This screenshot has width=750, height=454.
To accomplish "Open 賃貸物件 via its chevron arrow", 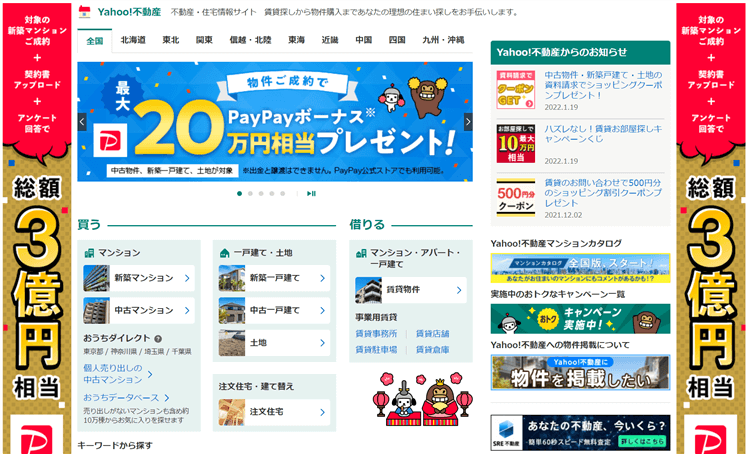I will 459,290.
